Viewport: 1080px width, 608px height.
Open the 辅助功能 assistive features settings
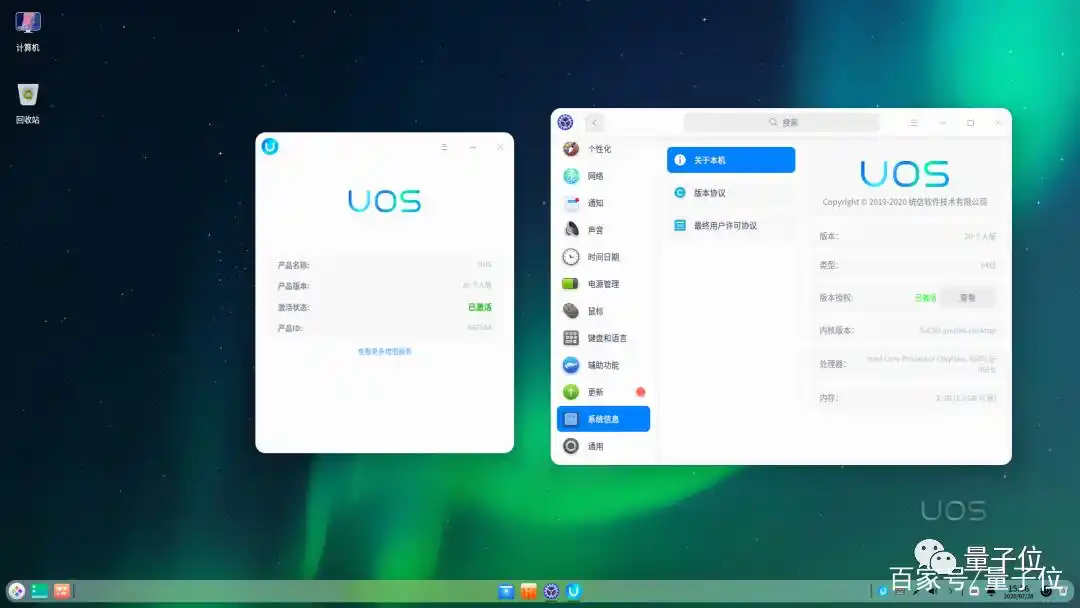point(603,365)
